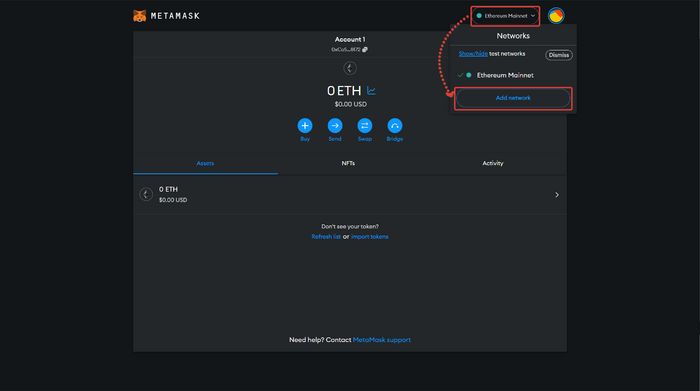
Task: Switch to the Activity tab
Action: [x=493, y=163]
